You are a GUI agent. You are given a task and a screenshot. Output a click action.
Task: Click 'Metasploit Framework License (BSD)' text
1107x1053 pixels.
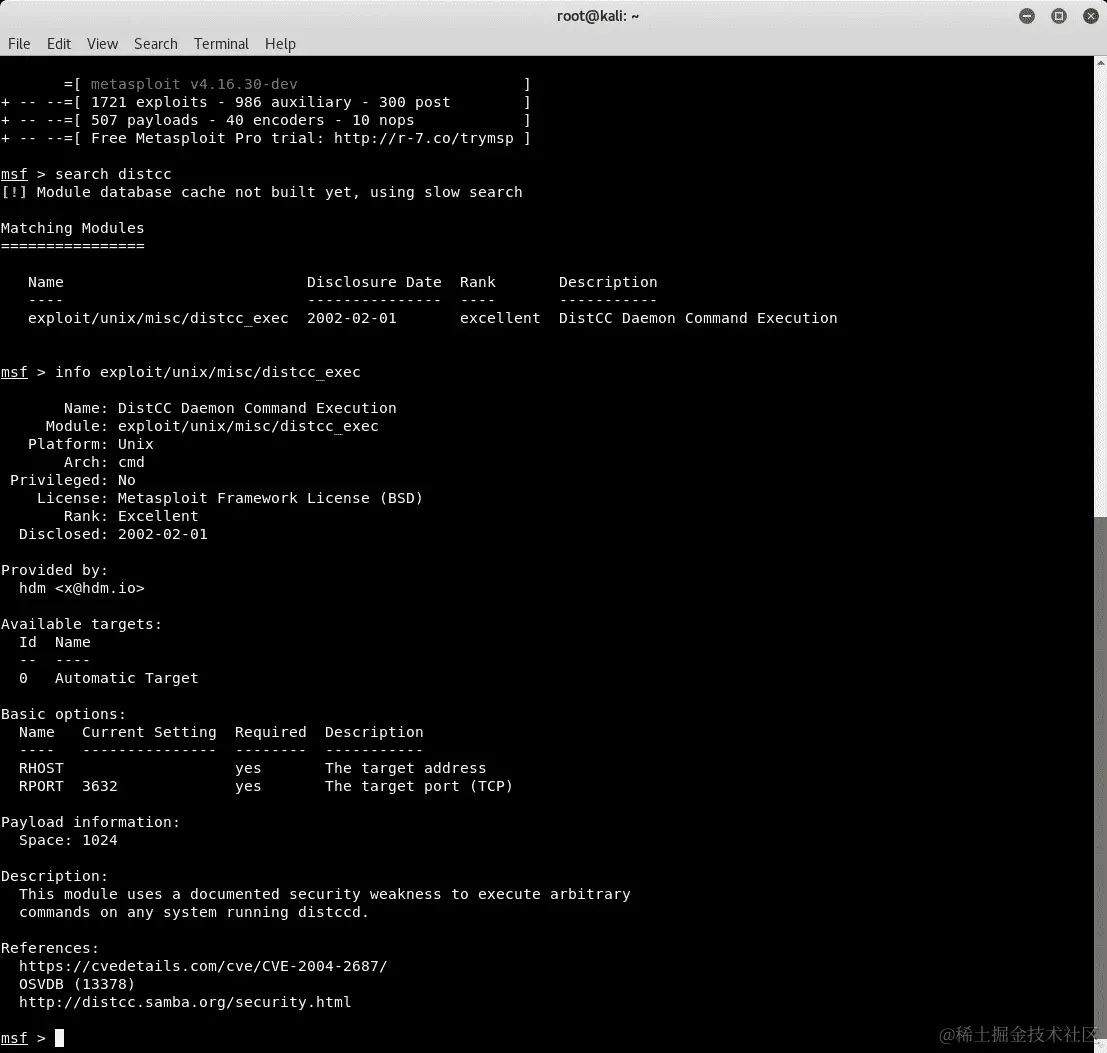pos(270,498)
